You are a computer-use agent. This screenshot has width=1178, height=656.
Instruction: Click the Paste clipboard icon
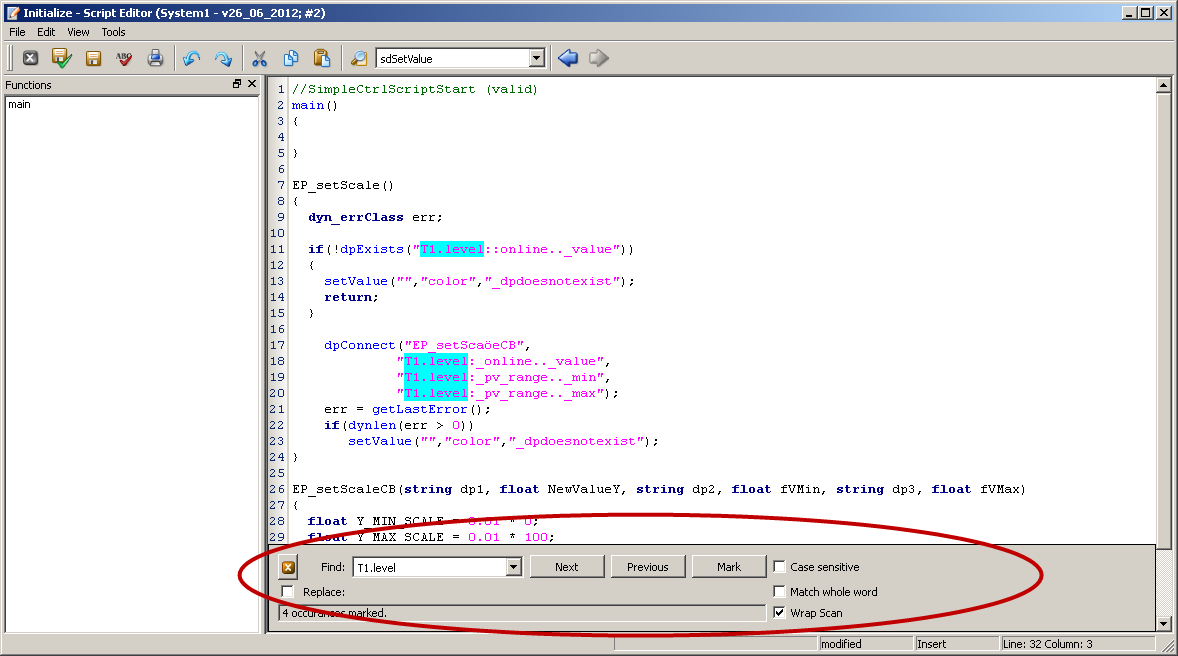click(322, 58)
